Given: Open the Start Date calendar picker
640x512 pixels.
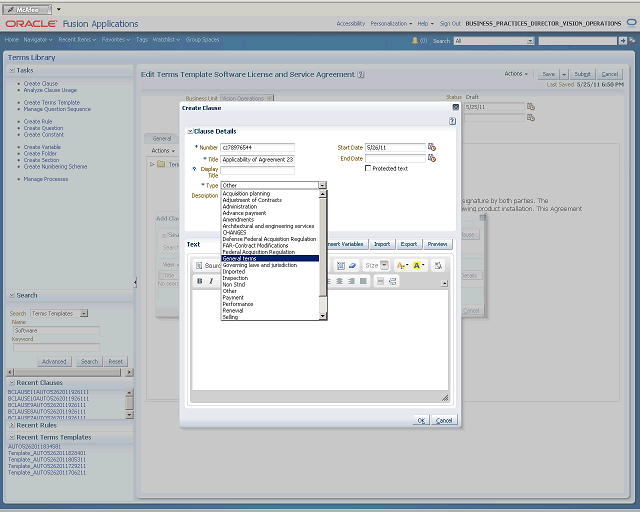Looking at the screenshot, I should click(x=432, y=147).
